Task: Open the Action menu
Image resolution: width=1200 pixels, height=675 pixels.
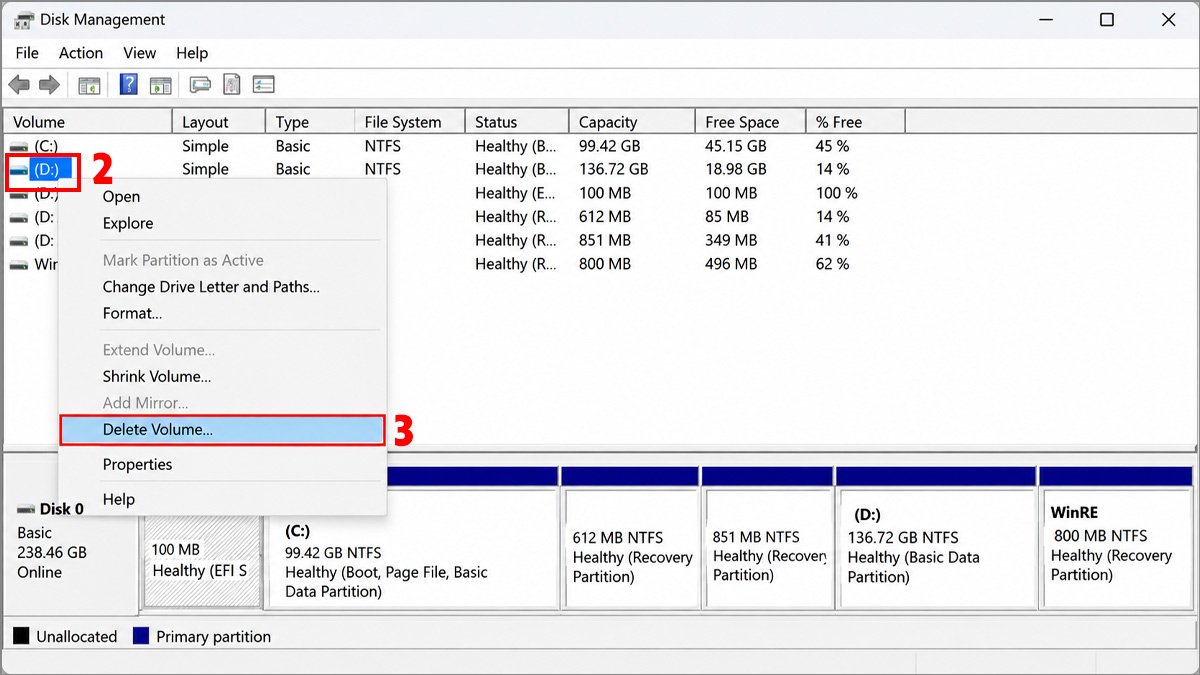Action: tap(81, 53)
